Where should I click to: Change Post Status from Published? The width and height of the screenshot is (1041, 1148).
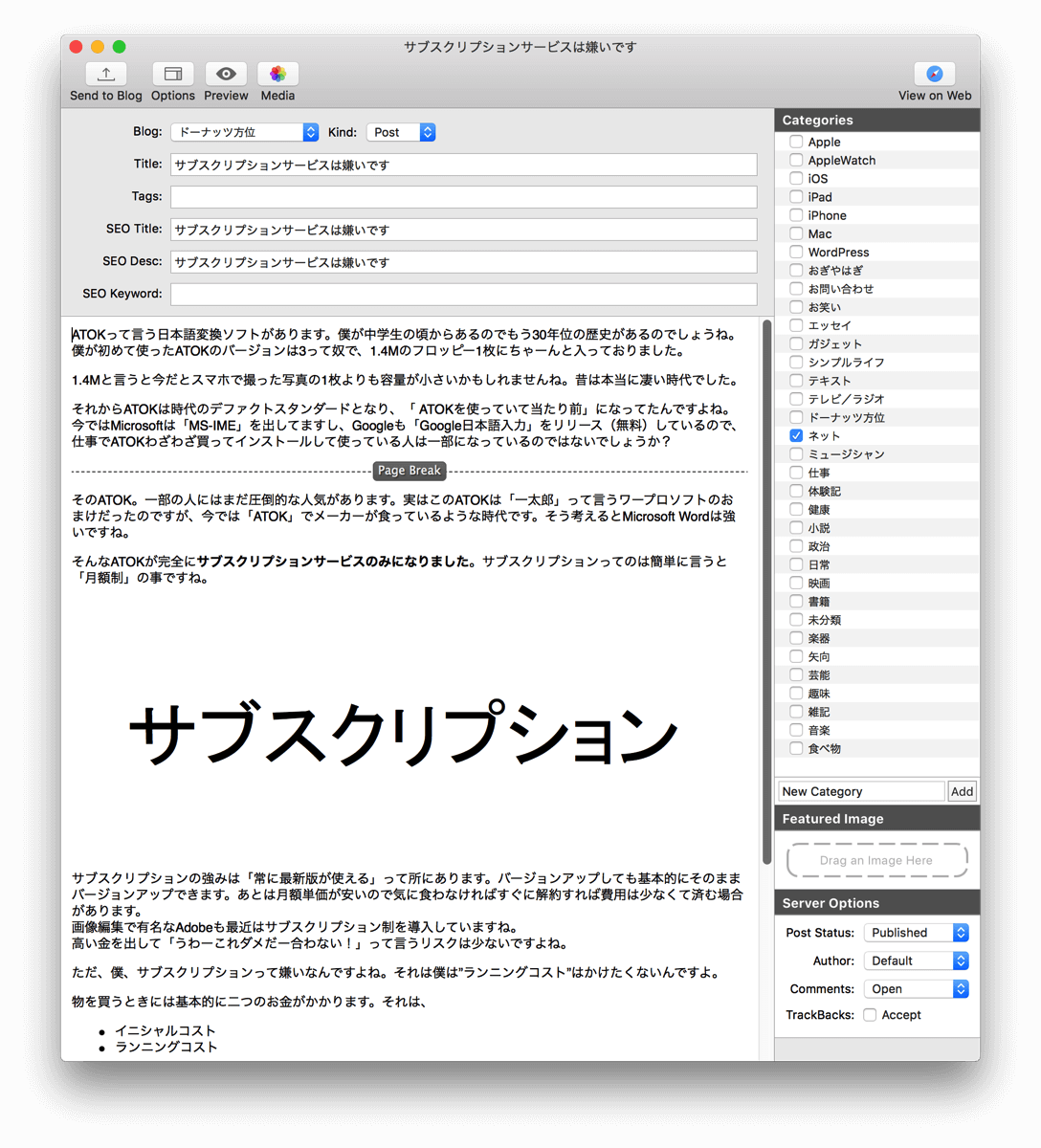[916, 933]
